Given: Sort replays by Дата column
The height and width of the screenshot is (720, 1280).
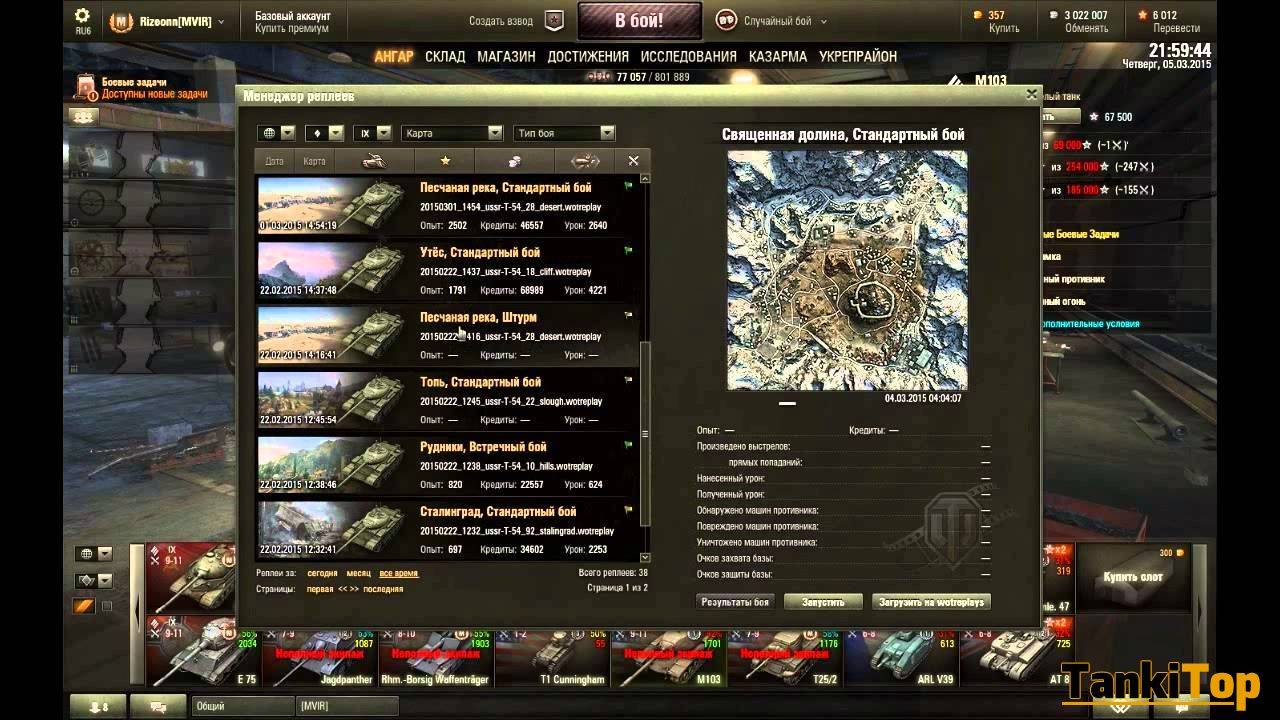Looking at the screenshot, I should pos(274,161).
